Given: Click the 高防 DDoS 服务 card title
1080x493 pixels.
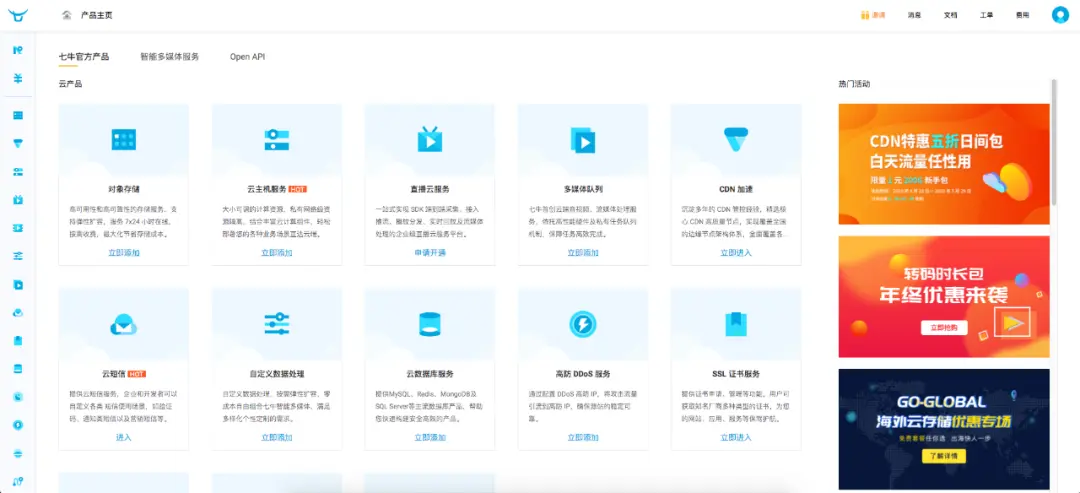Looking at the screenshot, I should (x=583, y=374).
